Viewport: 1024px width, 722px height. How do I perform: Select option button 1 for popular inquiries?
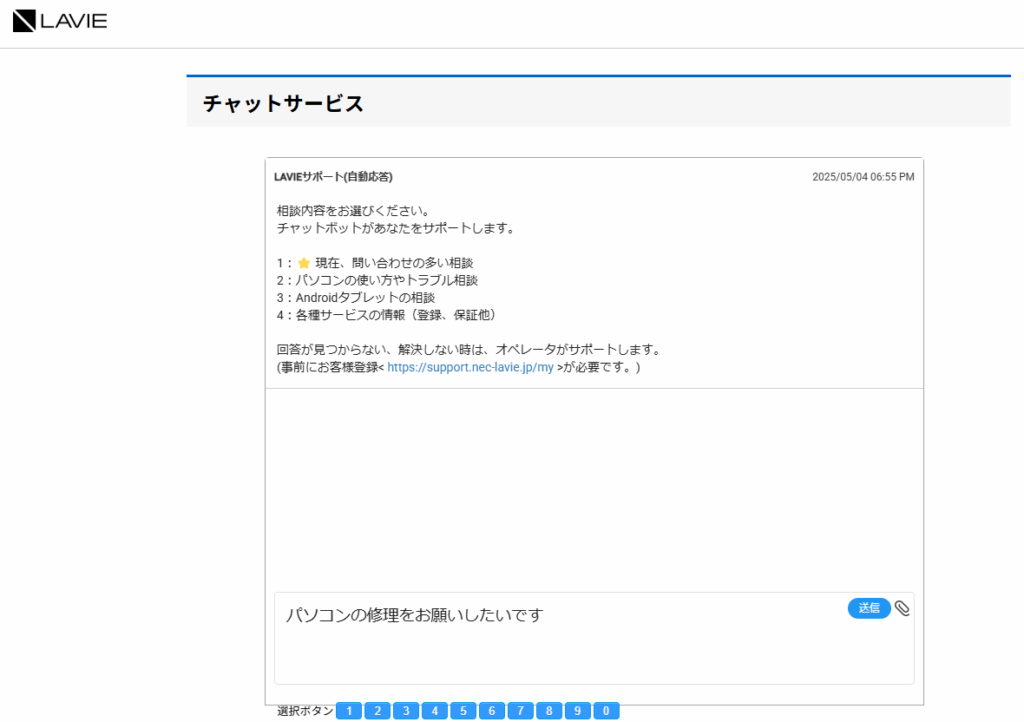coord(349,710)
